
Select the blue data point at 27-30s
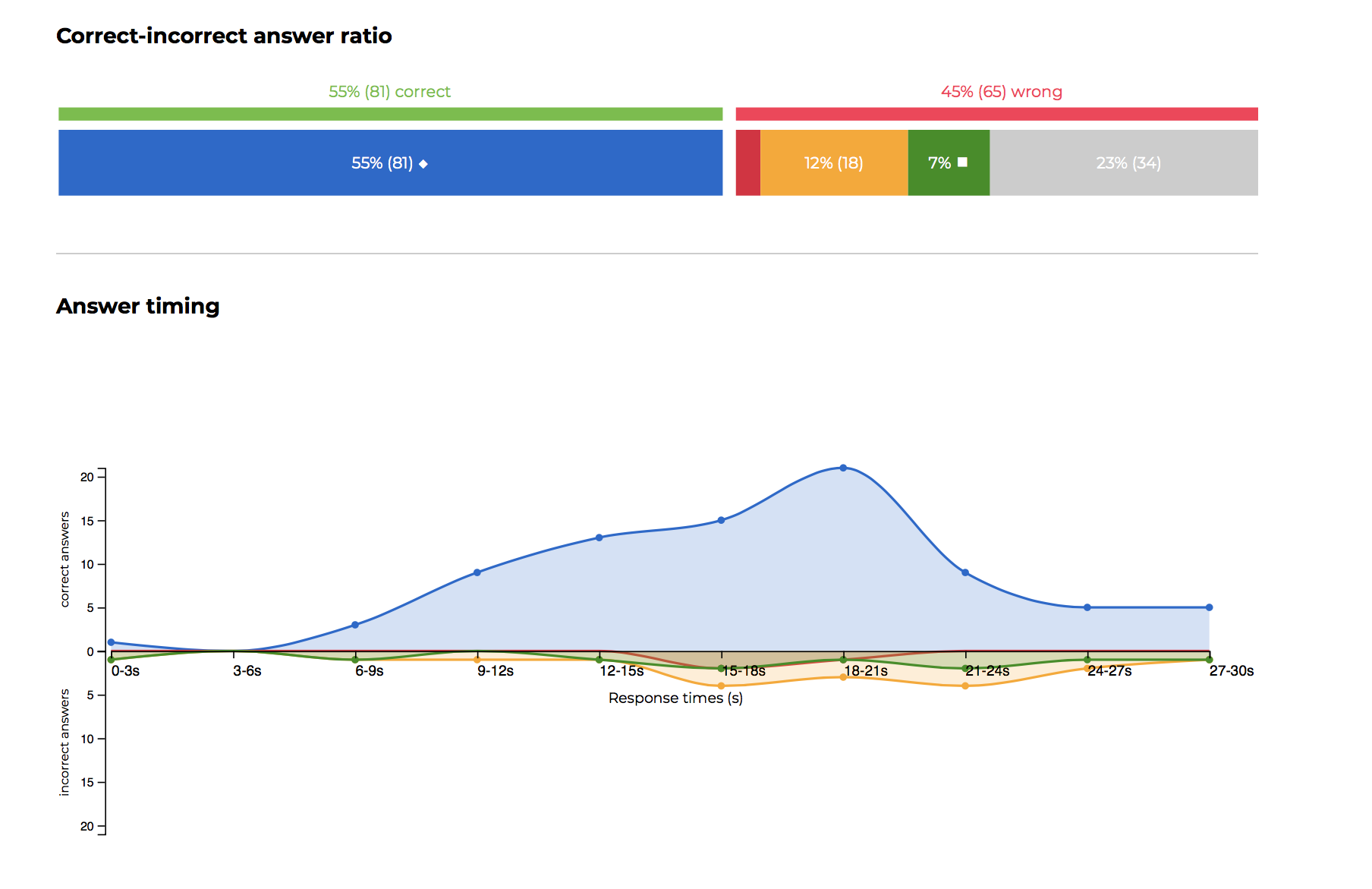click(x=1209, y=607)
